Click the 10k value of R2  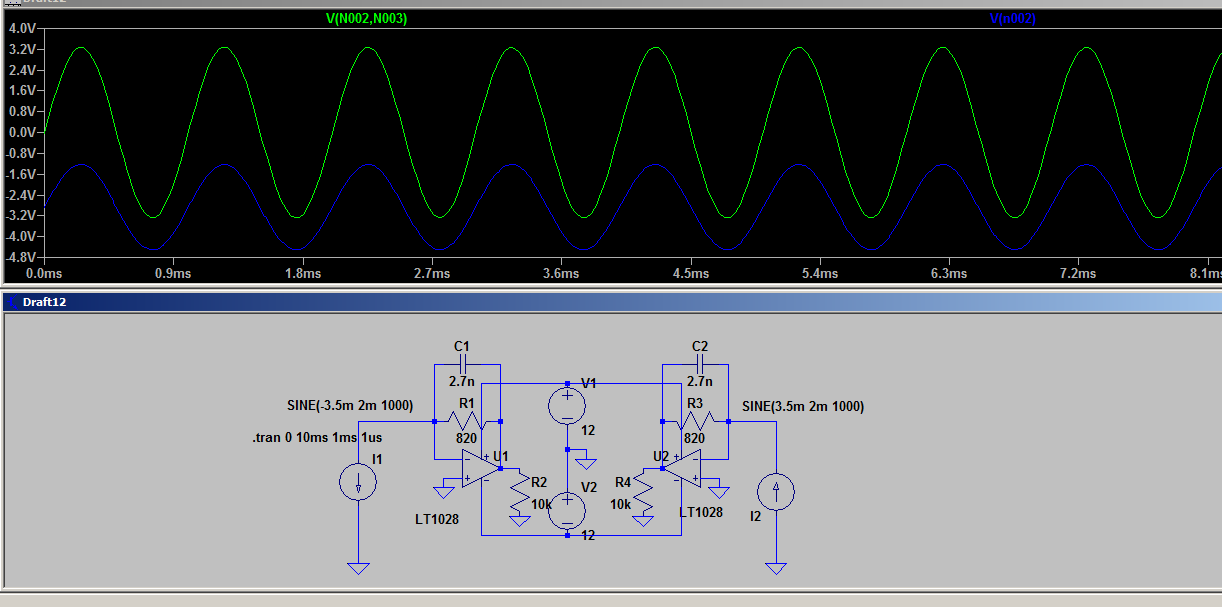click(x=541, y=505)
